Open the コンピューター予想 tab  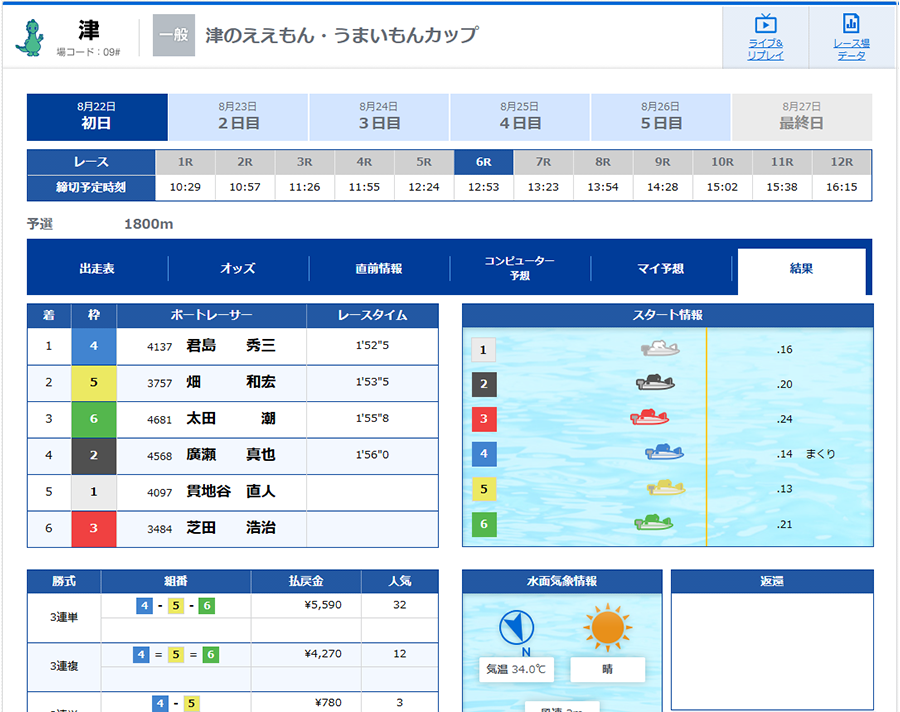pos(520,268)
